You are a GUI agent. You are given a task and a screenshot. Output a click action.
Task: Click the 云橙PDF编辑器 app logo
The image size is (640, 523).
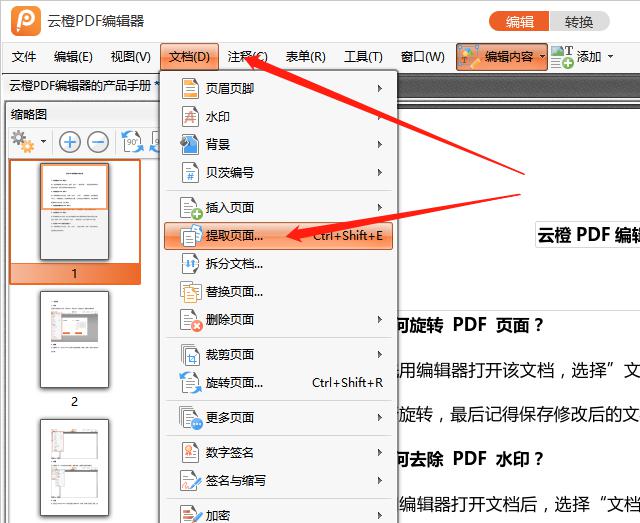click(x=26, y=21)
